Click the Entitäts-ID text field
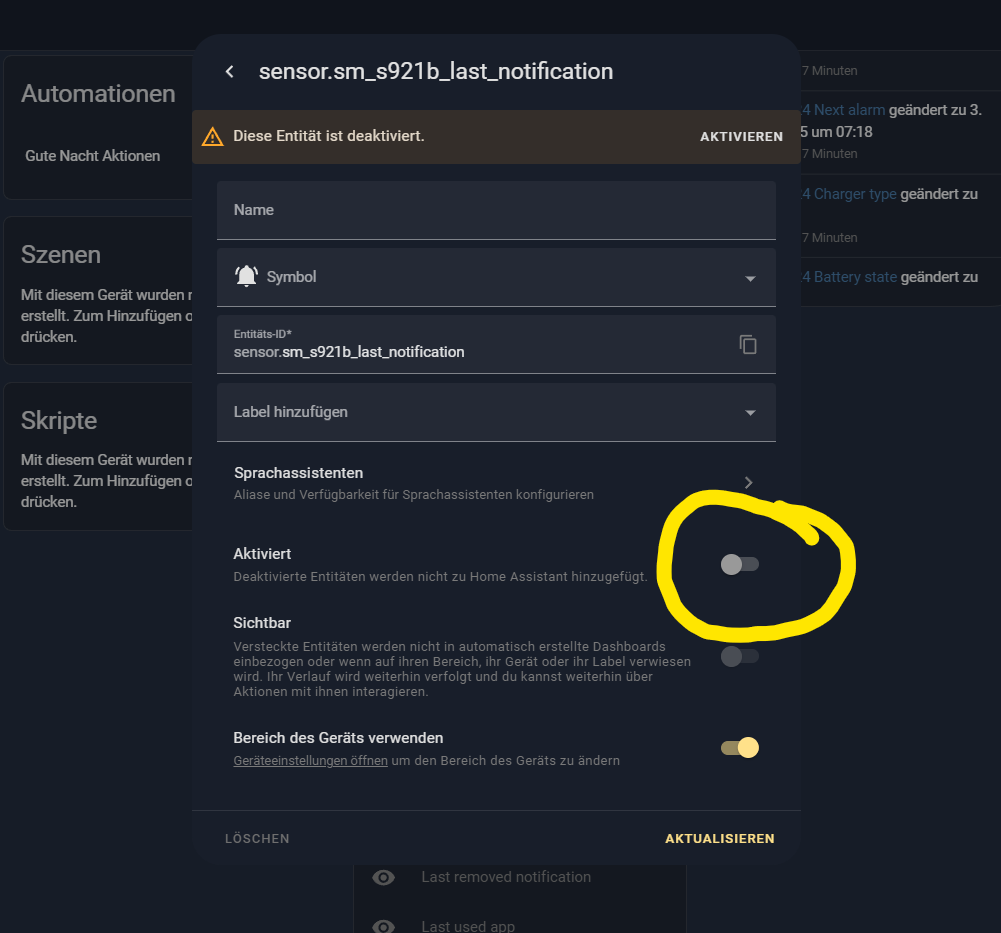Screen dimensions: 1001x933 click(476, 344)
